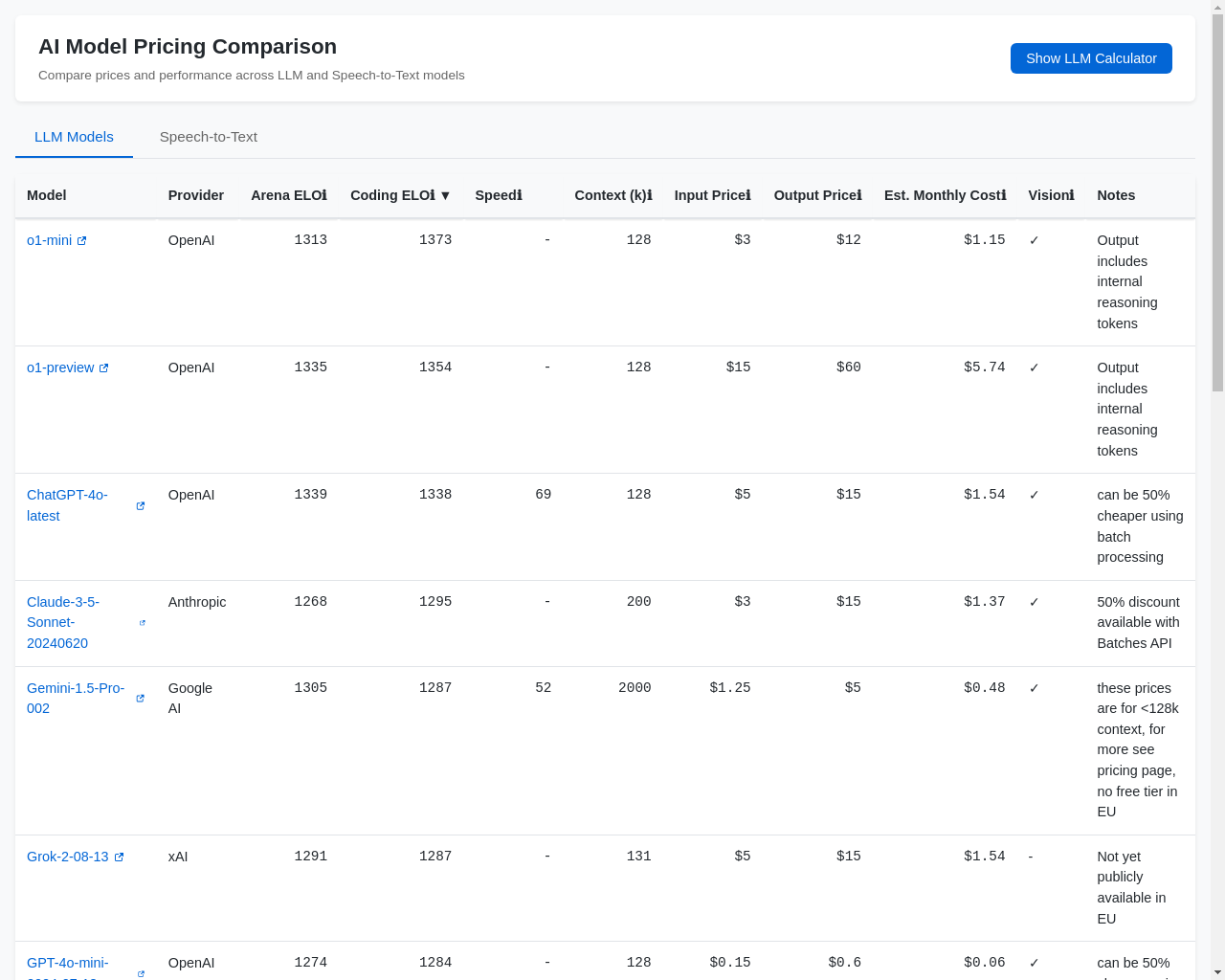Click the o1-preview monthly cost $5.74

pos(985,367)
